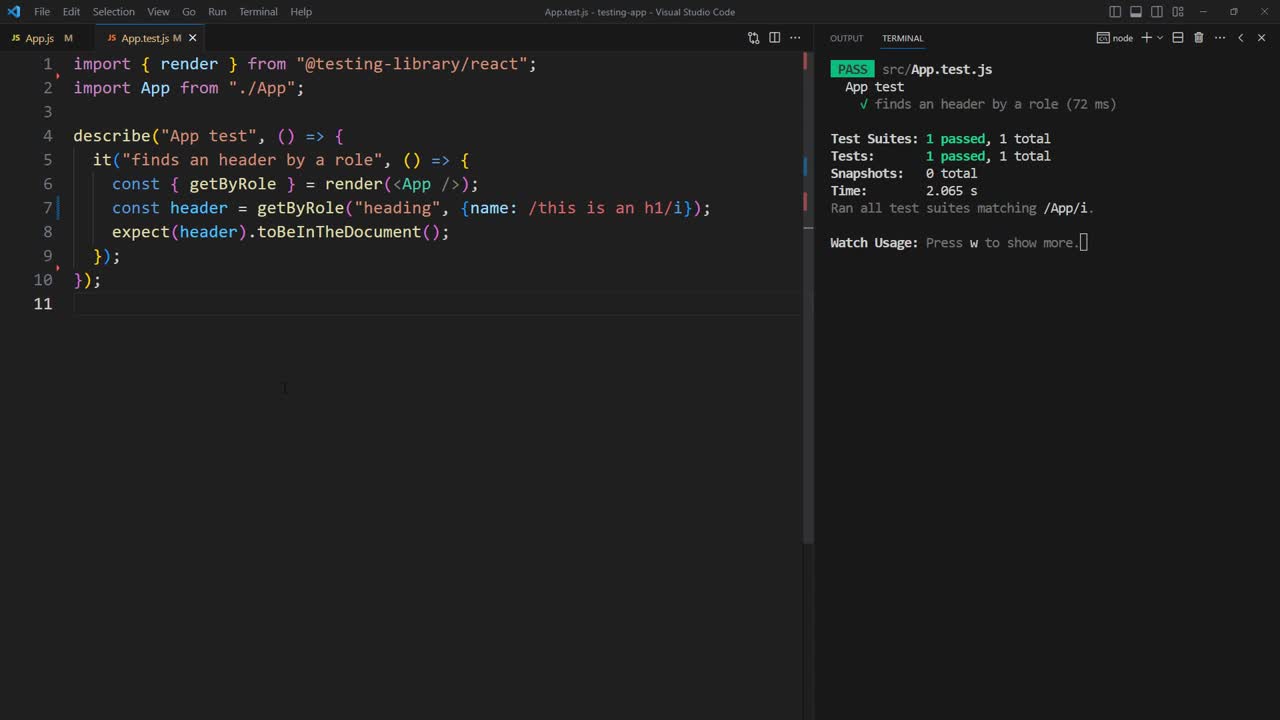Open the Terminal menu
1280x720 pixels.
(258, 12)
